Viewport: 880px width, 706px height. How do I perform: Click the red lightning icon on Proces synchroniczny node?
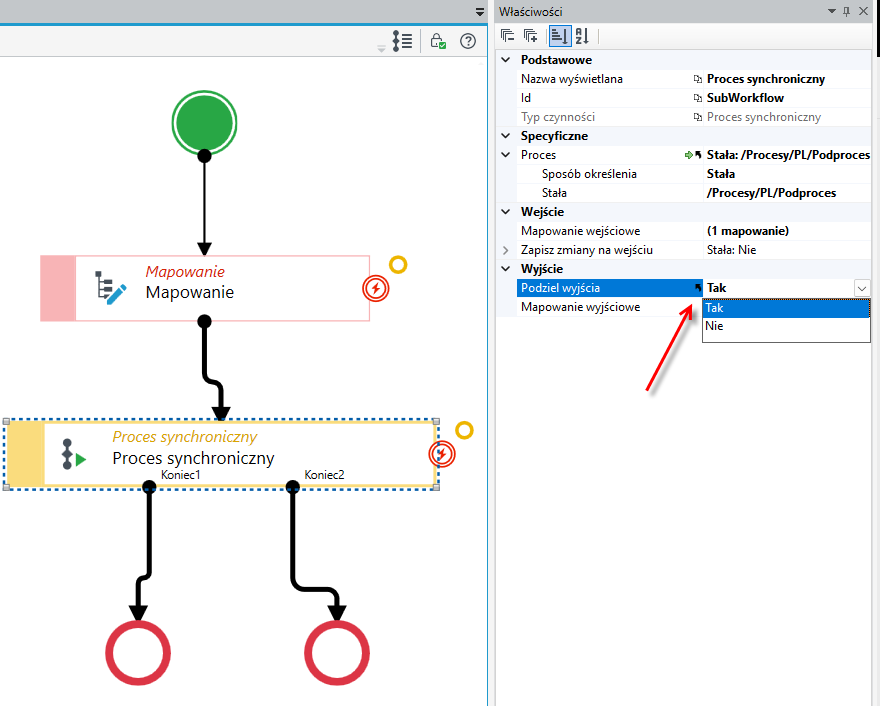442,454
